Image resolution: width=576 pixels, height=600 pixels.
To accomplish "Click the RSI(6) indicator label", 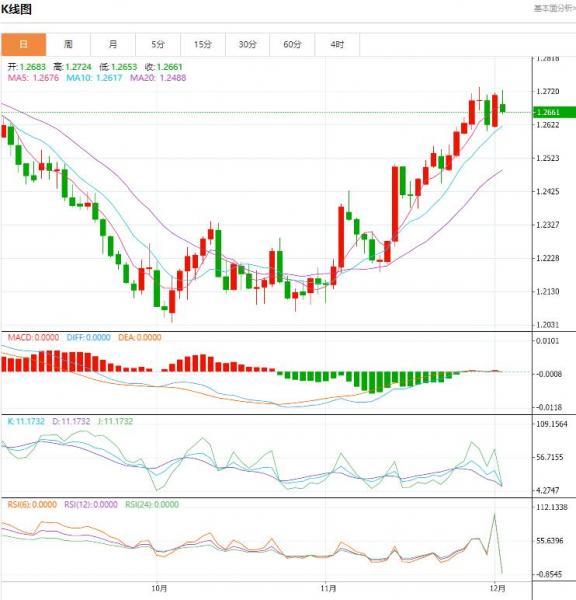I will point(32,504).
